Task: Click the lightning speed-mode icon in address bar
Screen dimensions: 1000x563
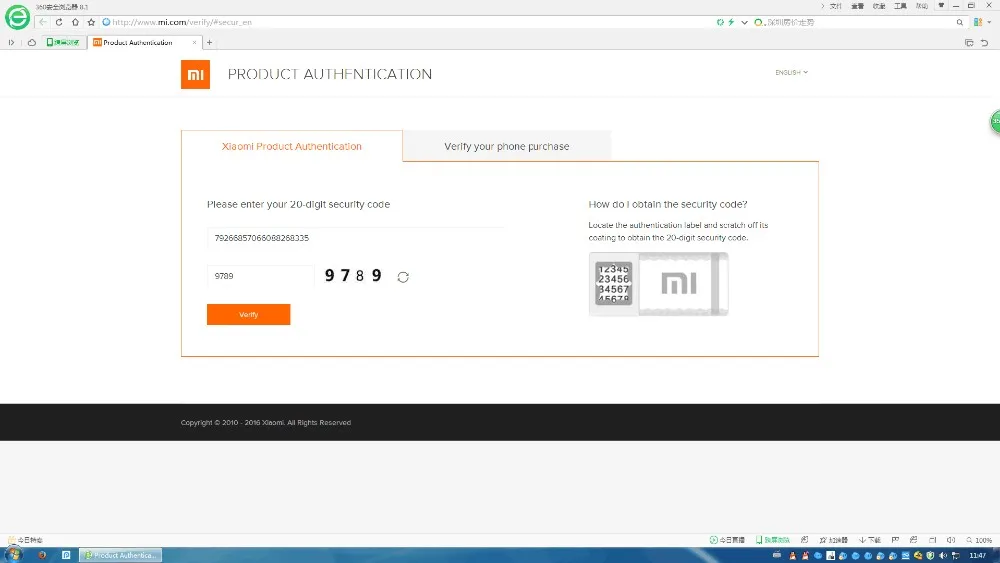Action: pyautogui.click(x=732, y=22)
